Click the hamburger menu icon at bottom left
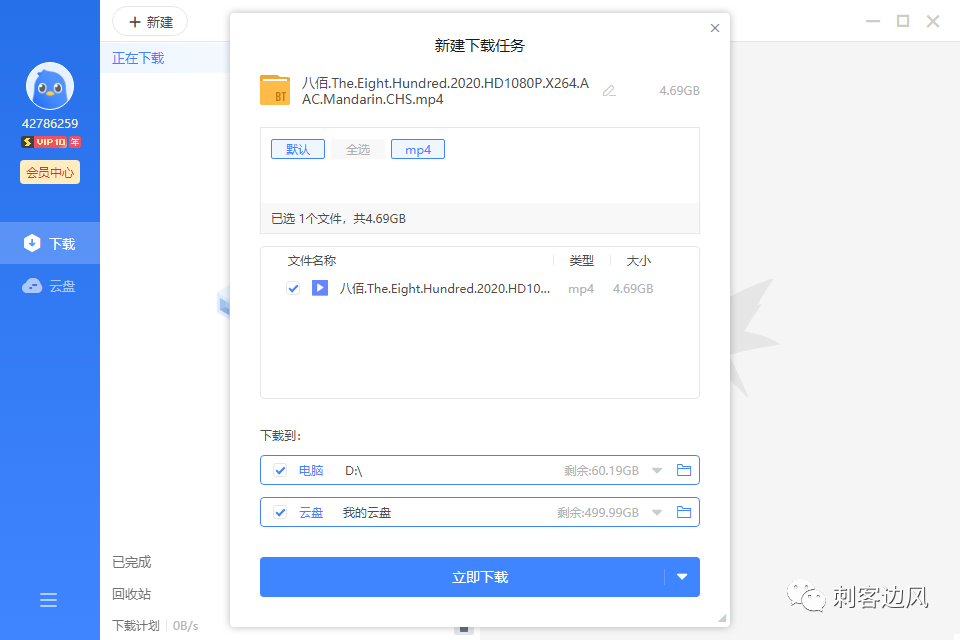The width and height of the screenshot is (960, 640). tap(48, 599)
